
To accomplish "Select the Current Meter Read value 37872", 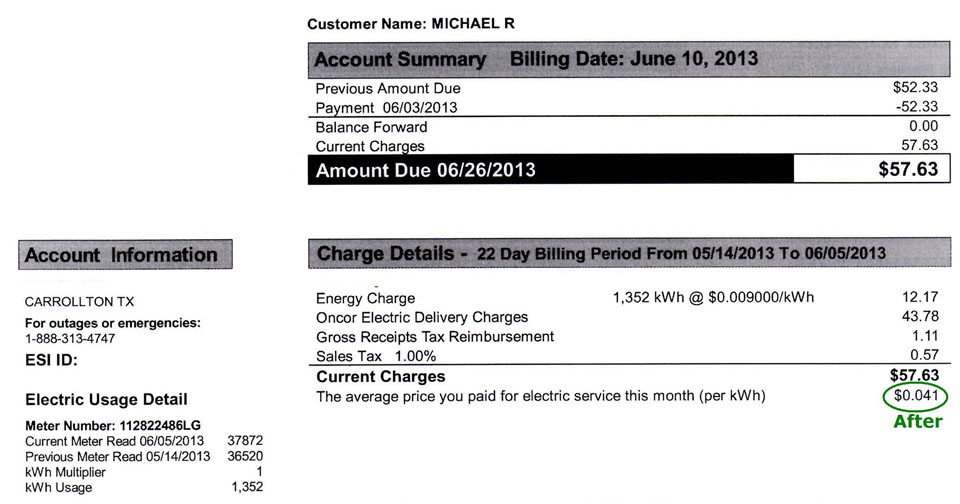I will click(x=245, y=441).
